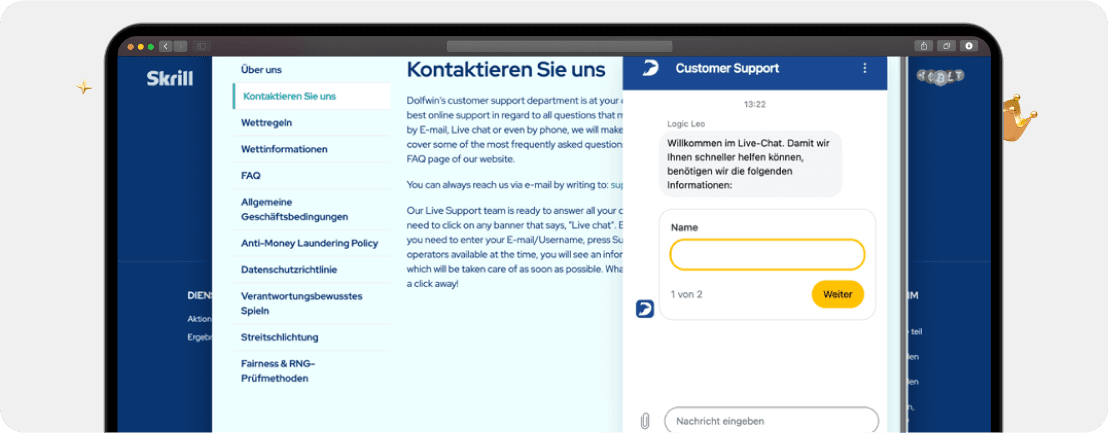Click the Dolfwin logo in chat header
1108x433 pixels.
[x=650, y=68]
